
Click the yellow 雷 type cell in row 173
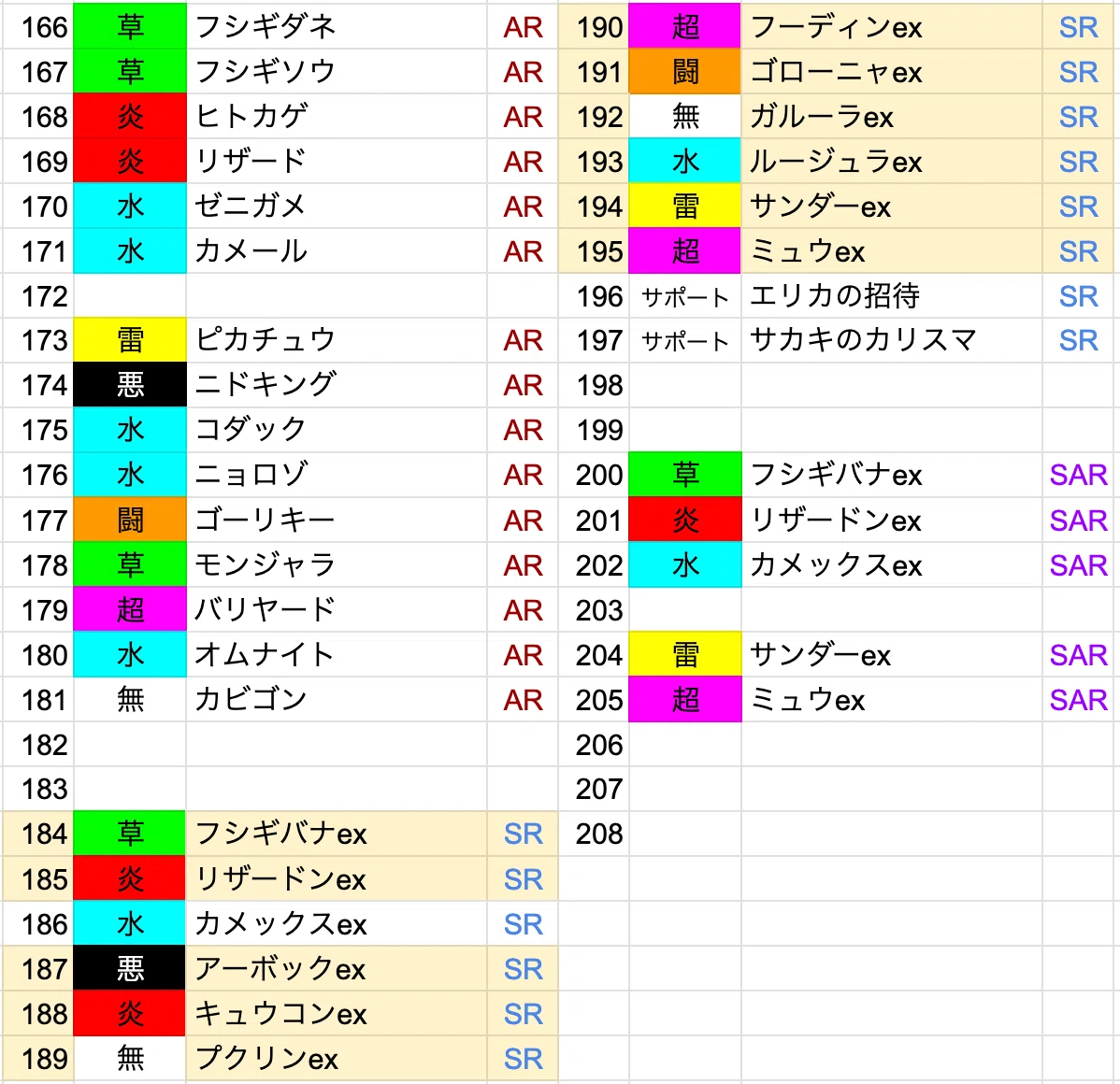pyautogui.click(x=130, y=340)
